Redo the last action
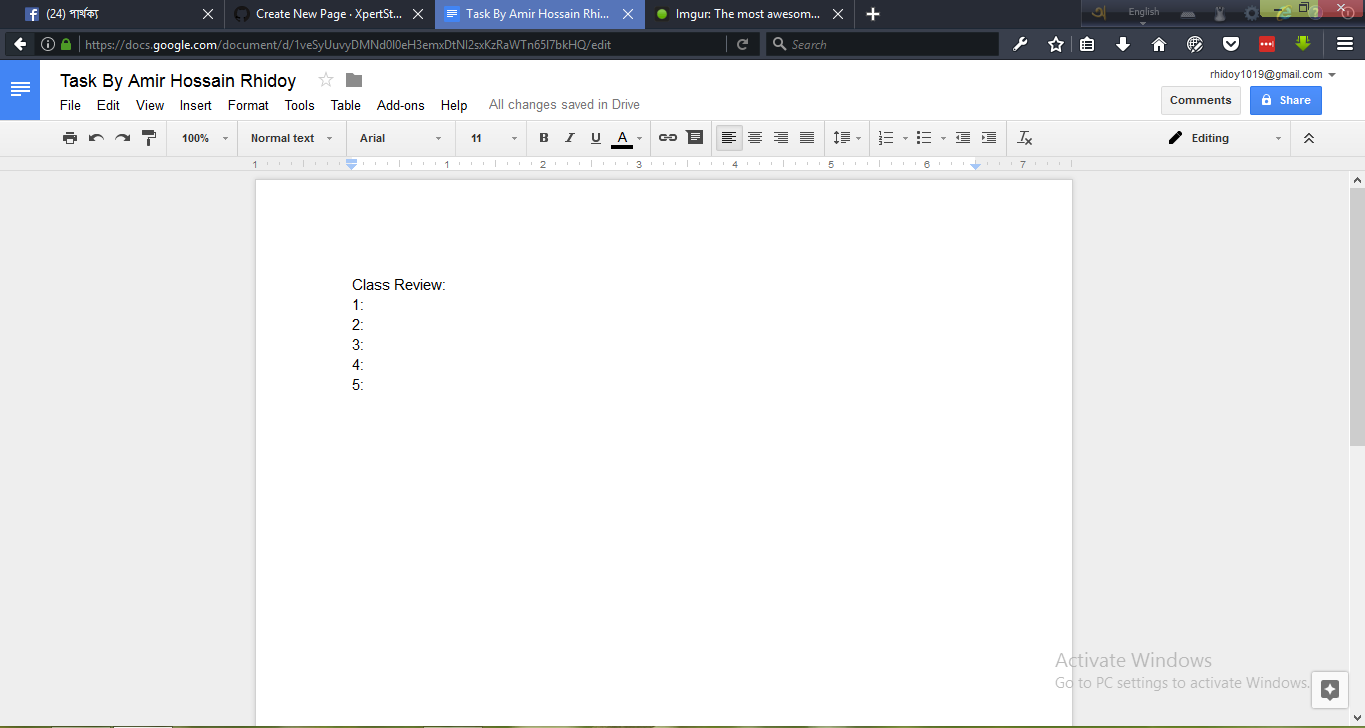This screenshot has height=728, width=1365. [x=122, y=138]
